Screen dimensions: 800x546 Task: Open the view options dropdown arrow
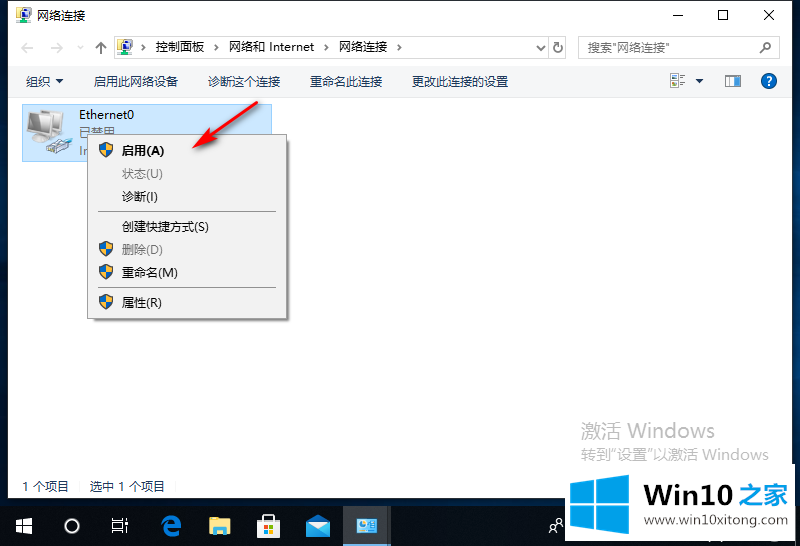pyautogui.click(x=699, y=81)
